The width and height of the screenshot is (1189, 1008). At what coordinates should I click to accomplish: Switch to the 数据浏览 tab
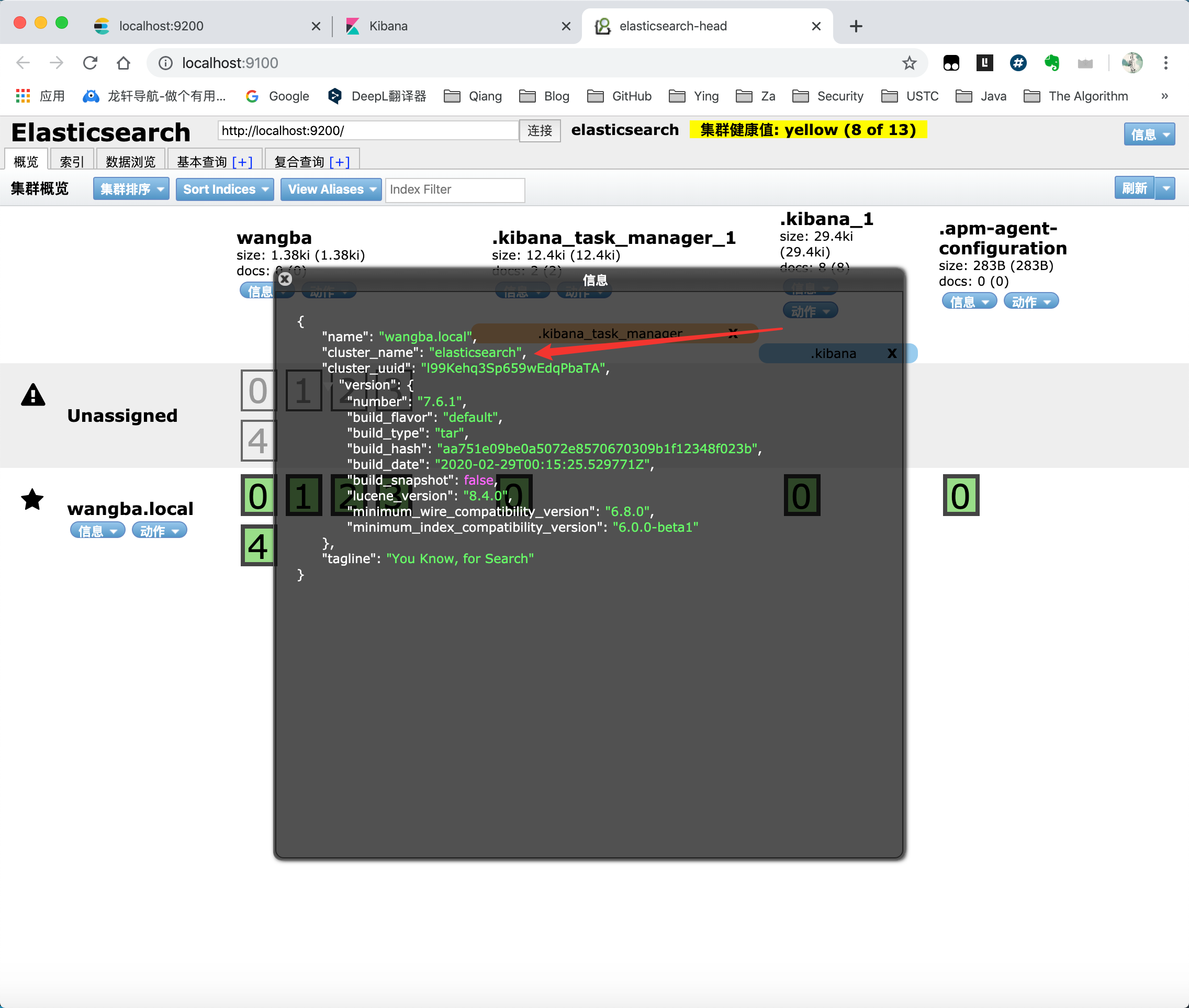(x=130, y=162)
